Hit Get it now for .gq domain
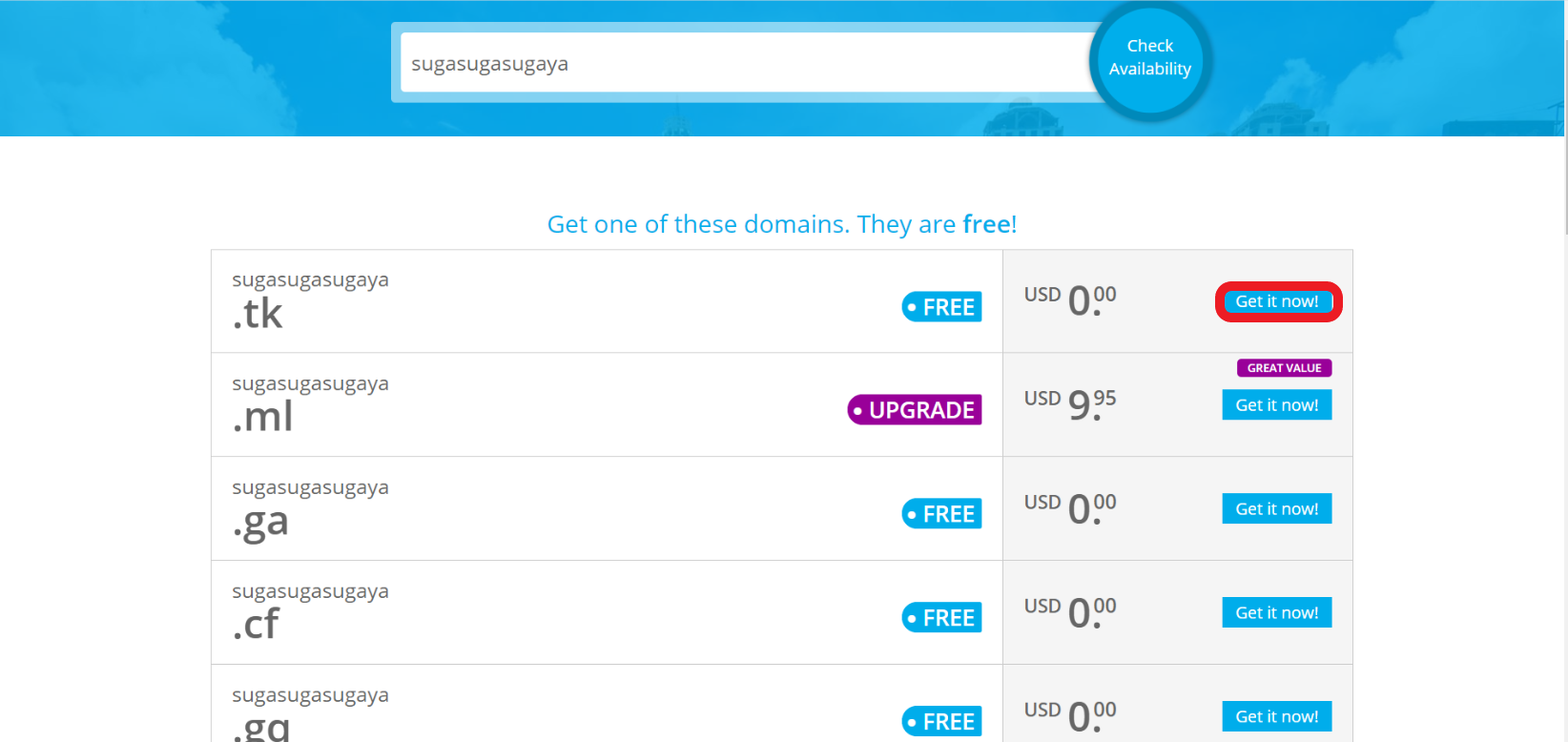The image size is (1568, 742). tap(1277, 716)
